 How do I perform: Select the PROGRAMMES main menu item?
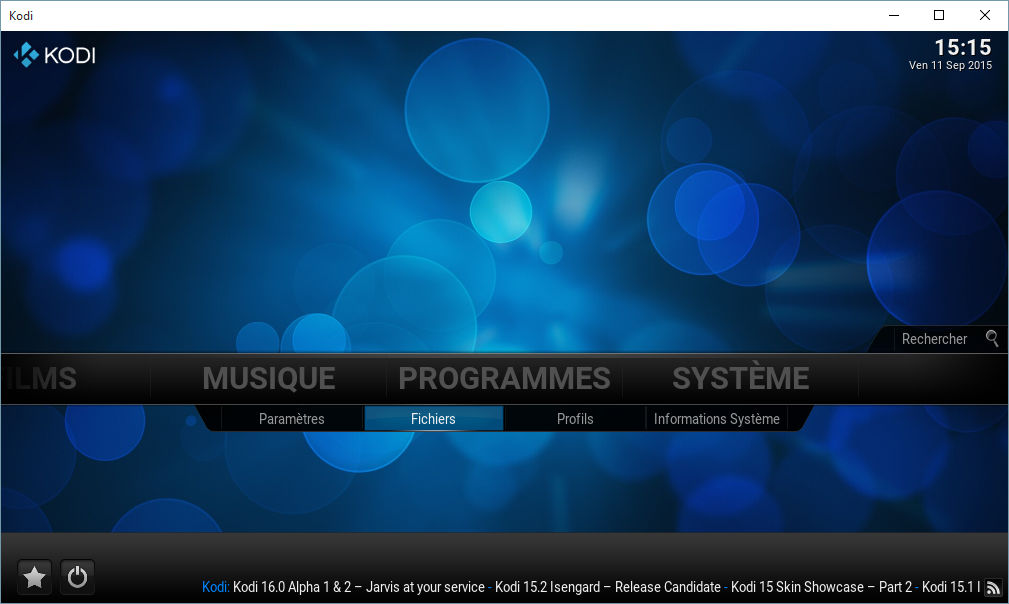(x=504, y=378)
